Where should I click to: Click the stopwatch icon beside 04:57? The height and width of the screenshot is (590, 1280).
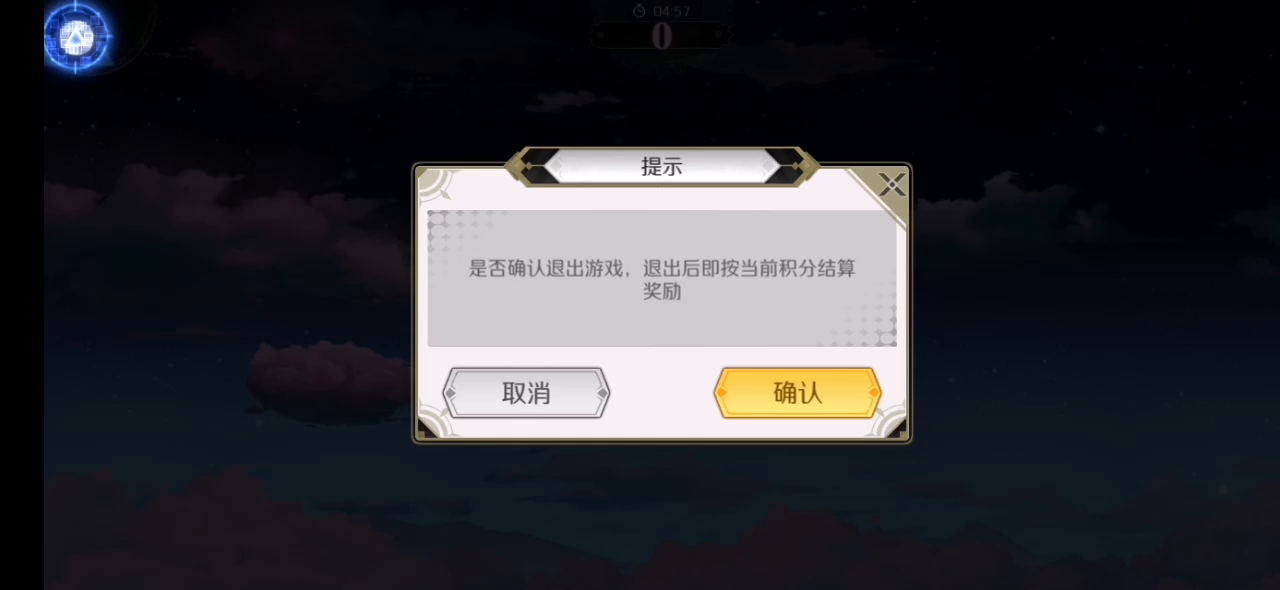(x=639, y=11)
